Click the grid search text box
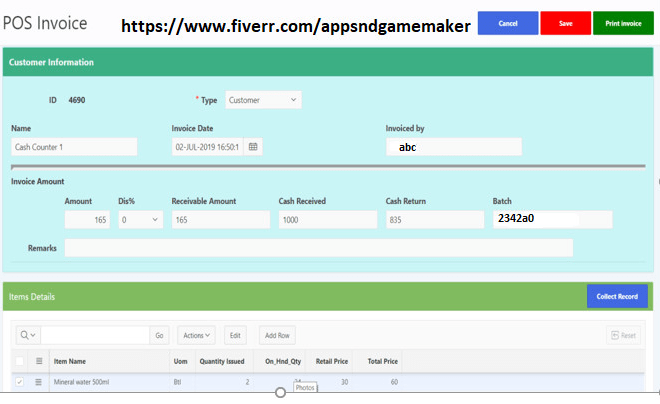Viewport: 660px width, 404px height. [95, 335]
